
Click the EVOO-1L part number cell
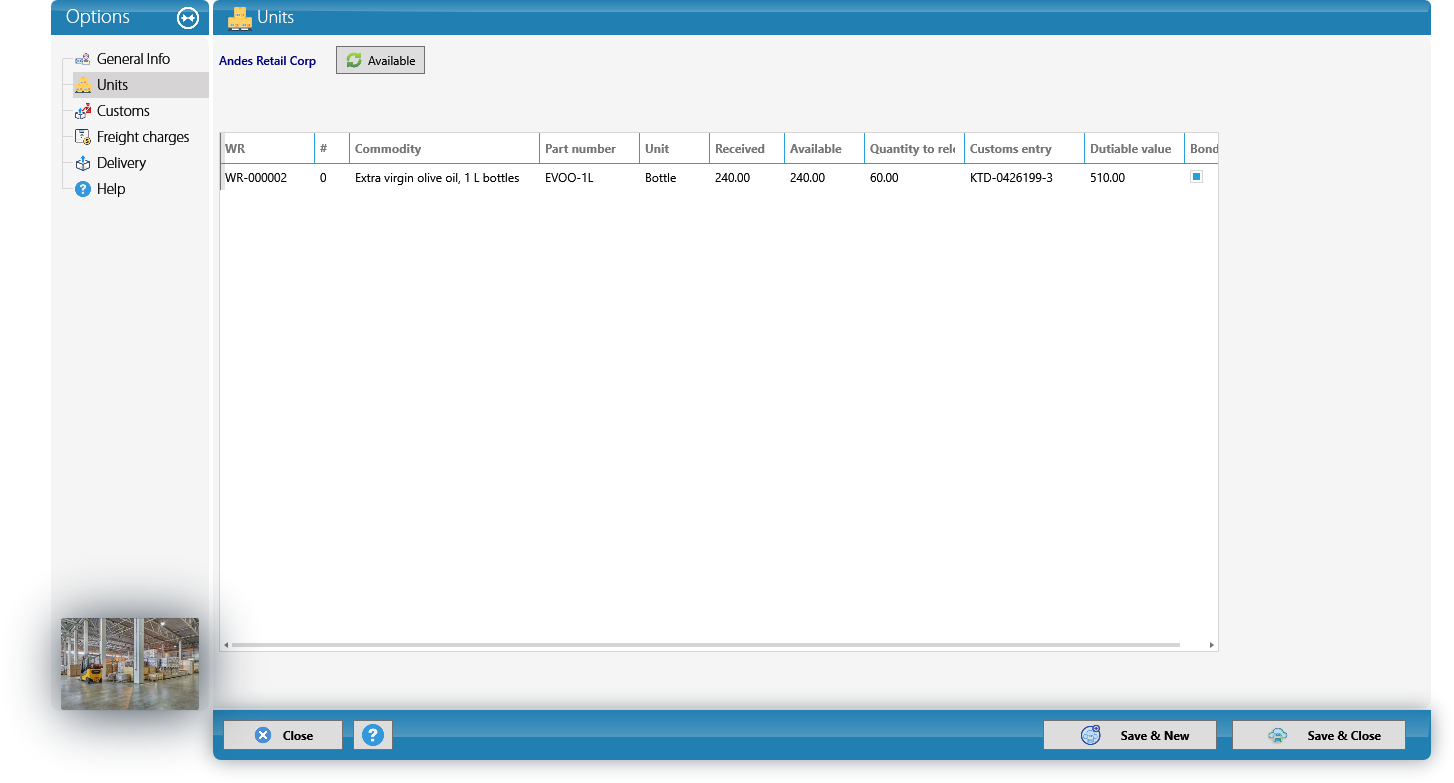tap(589, 178)
